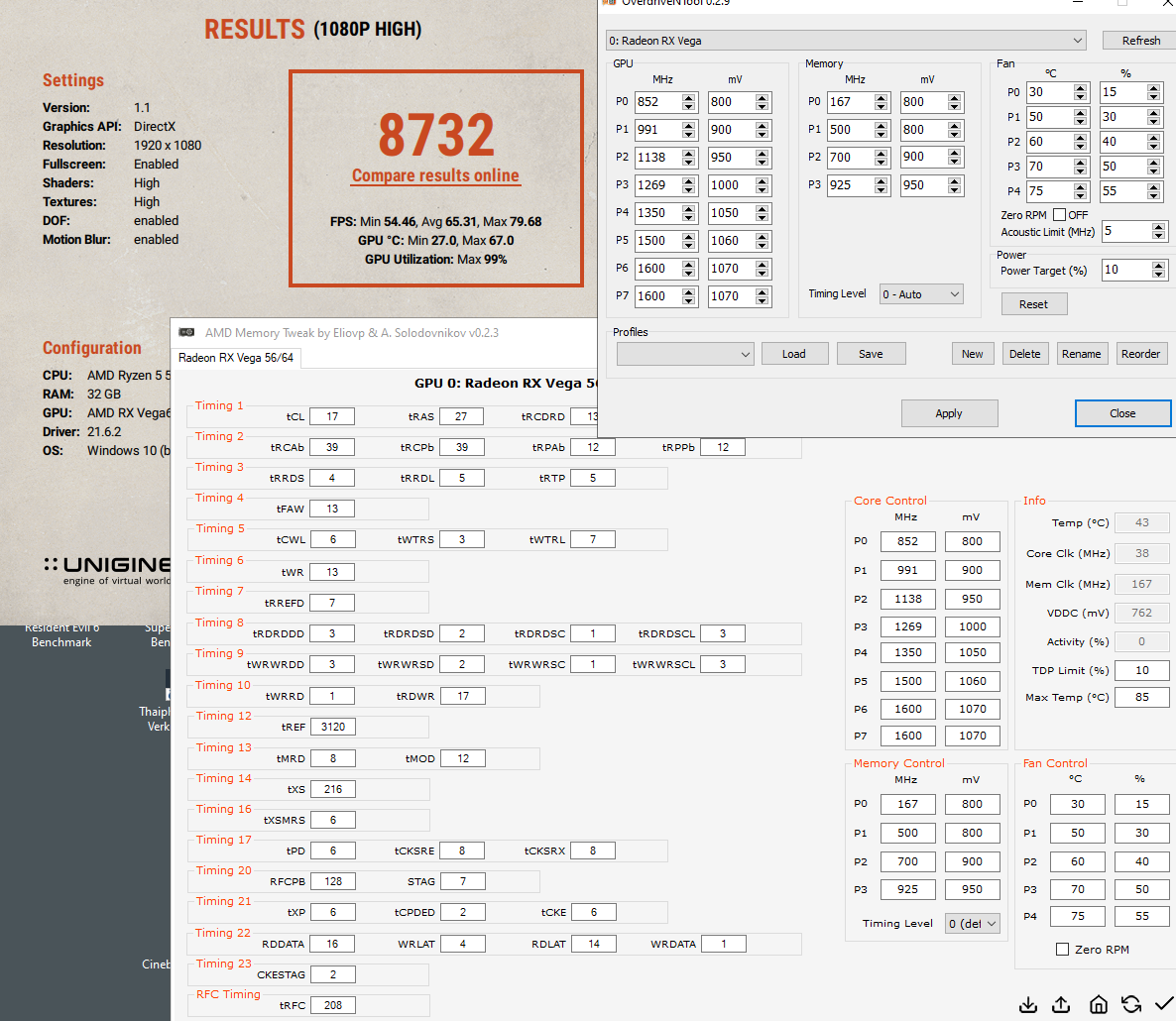Image resolution: width=1176 pixels, height=1021 pixels.
Task: Click the tRRDS value field
Action: click(x=331, y=478)
